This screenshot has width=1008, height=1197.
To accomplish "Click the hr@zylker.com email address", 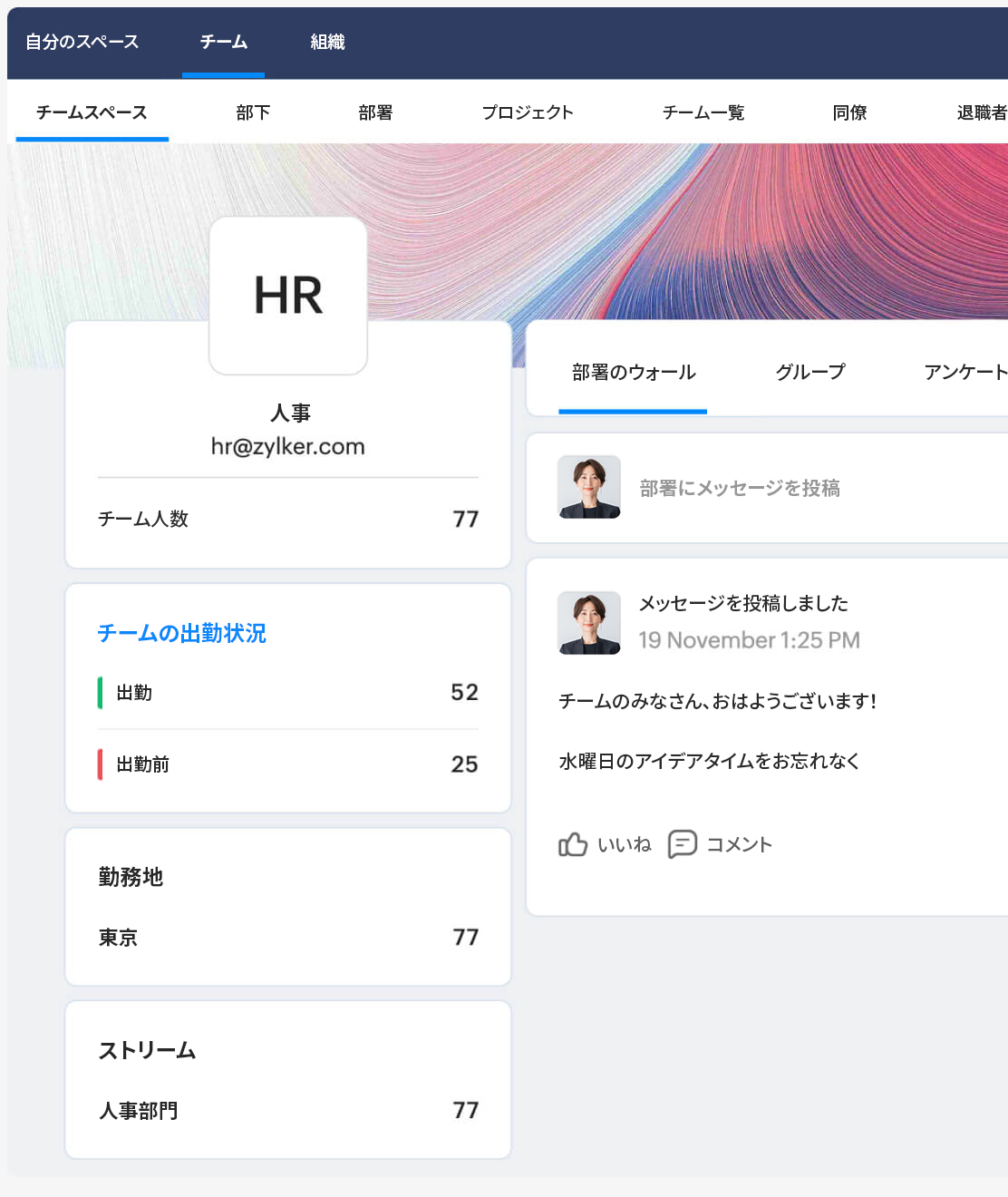I will point(287,446).
